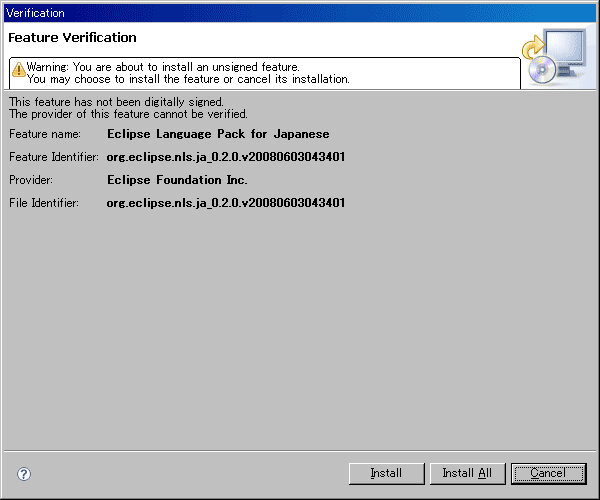Image resolution: width=600 pixels, height=500 pixels.
Task: Cancel the feature installation
Action: pyautogui.click(x=548, y=473)
